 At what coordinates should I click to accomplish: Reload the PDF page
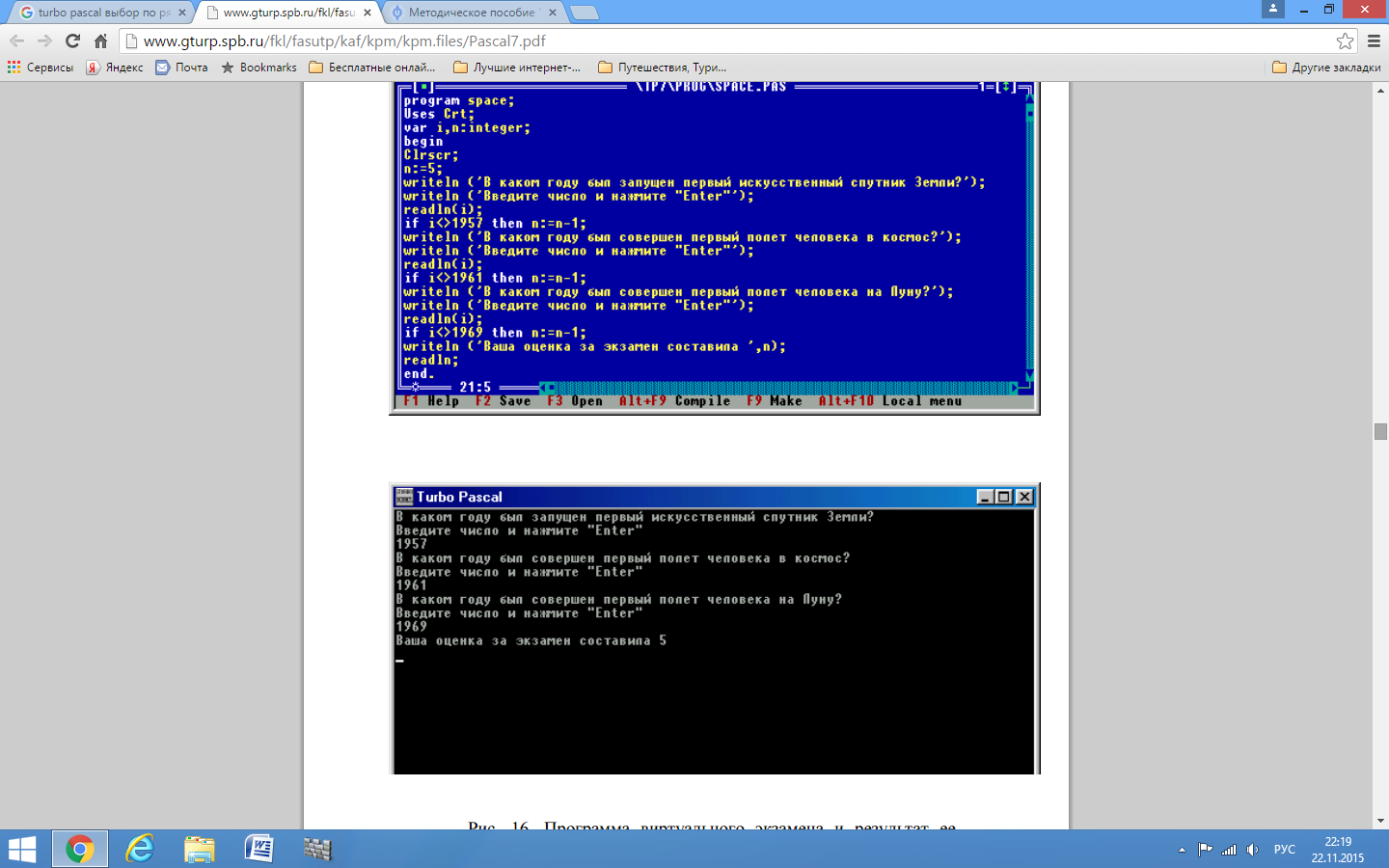coord(72,41)
